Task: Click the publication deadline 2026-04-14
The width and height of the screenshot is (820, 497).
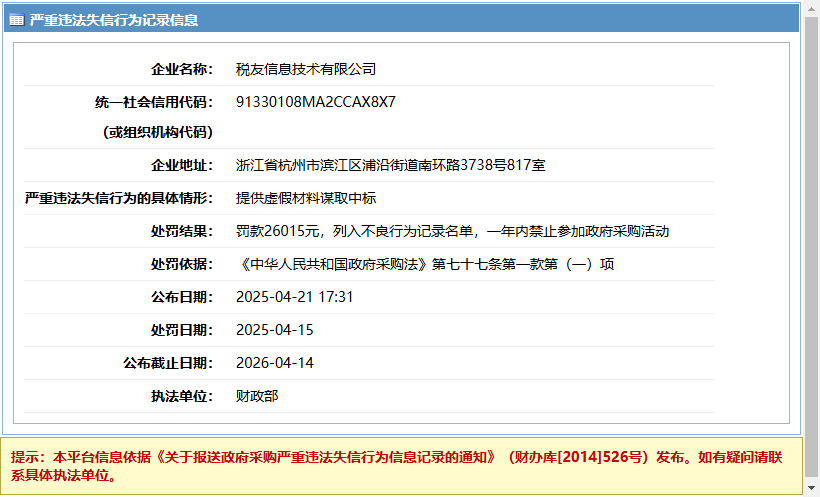Action: coord(275,363)
